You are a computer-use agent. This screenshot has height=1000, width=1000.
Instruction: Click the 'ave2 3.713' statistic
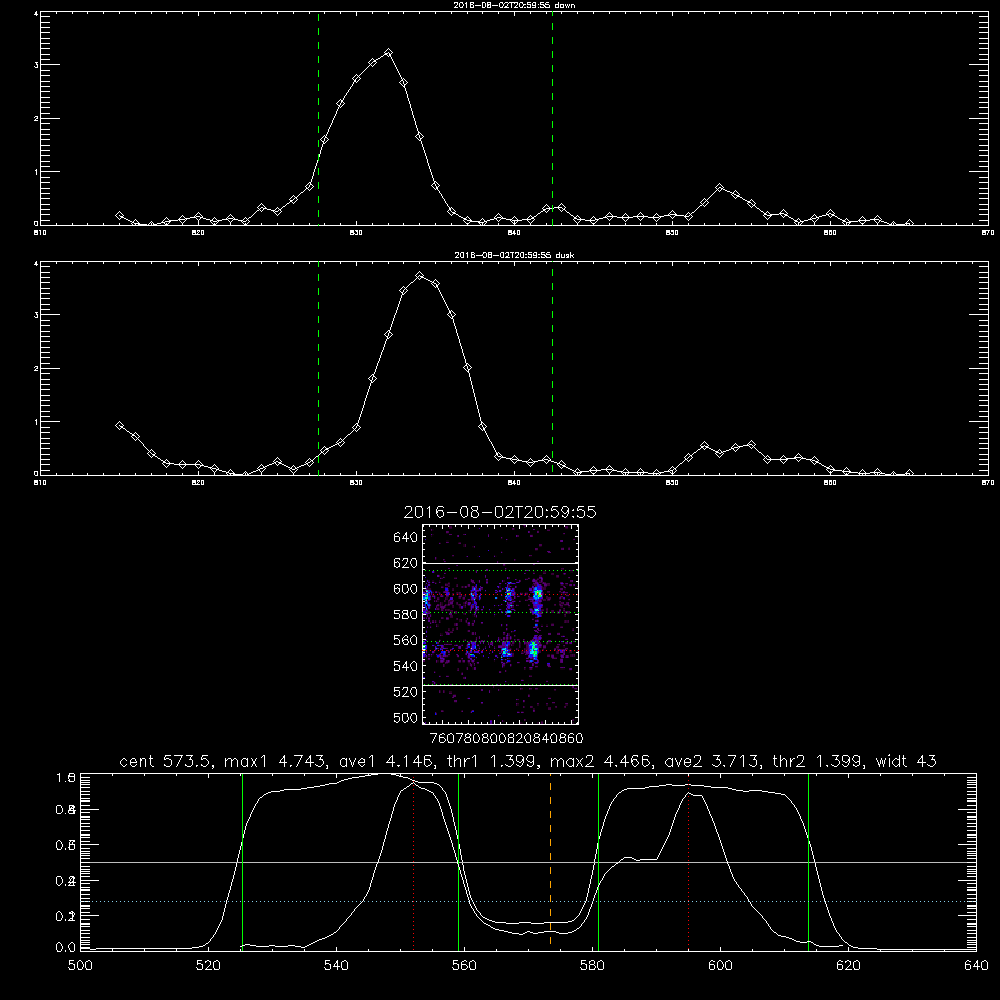[711, 761]
